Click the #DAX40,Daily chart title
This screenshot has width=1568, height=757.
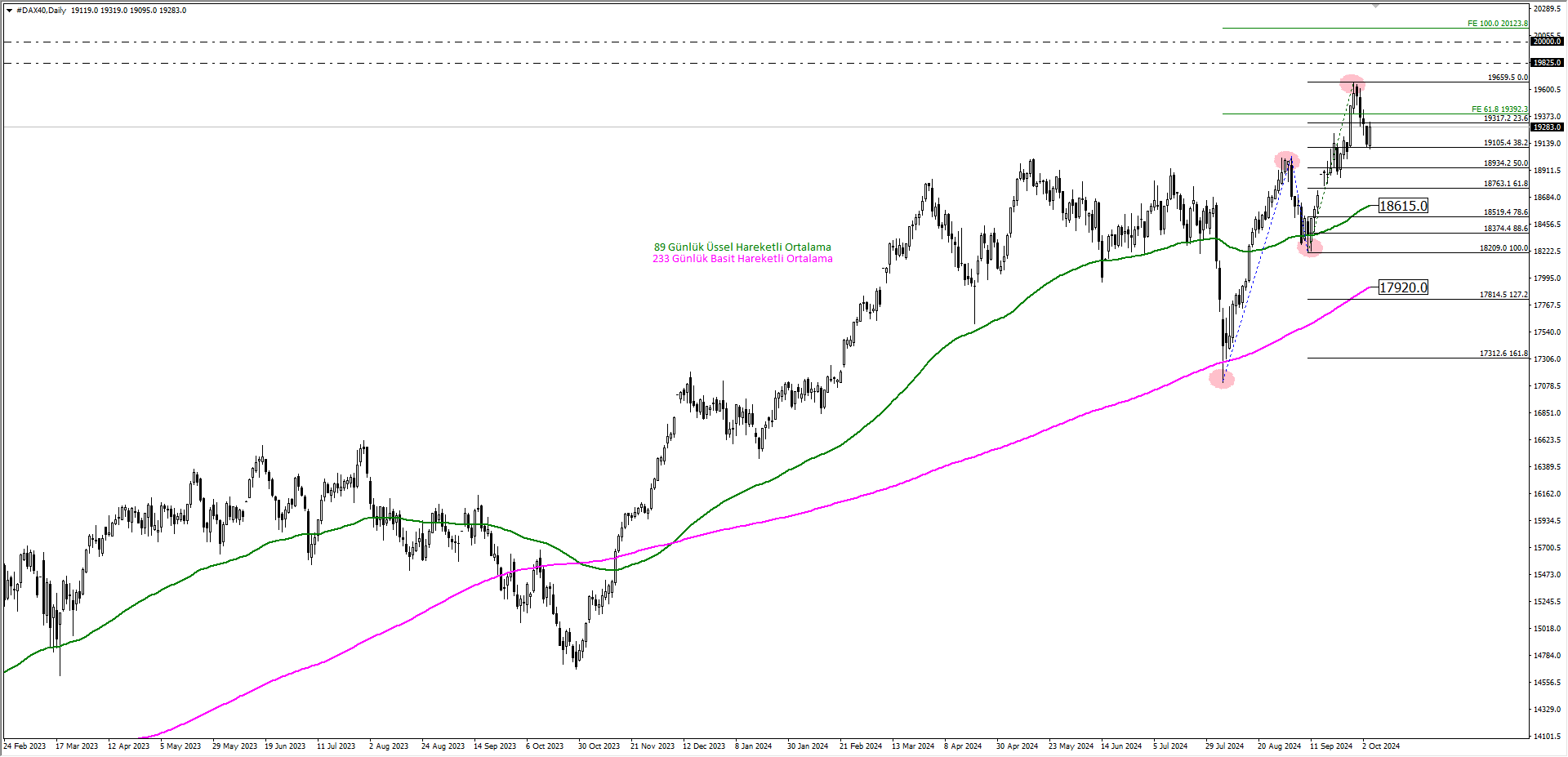[42, 11]
